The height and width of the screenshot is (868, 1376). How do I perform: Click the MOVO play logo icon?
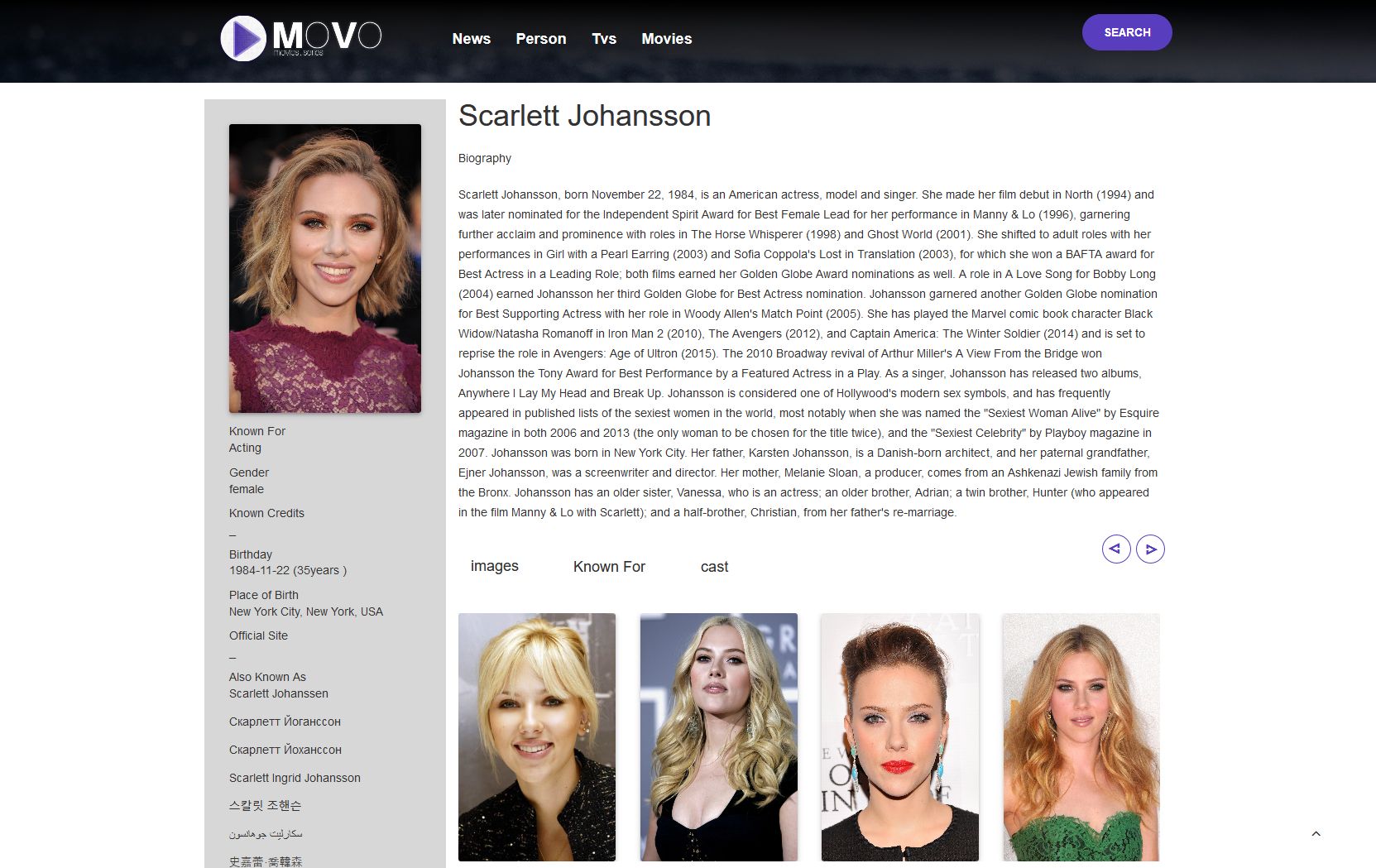243,38
